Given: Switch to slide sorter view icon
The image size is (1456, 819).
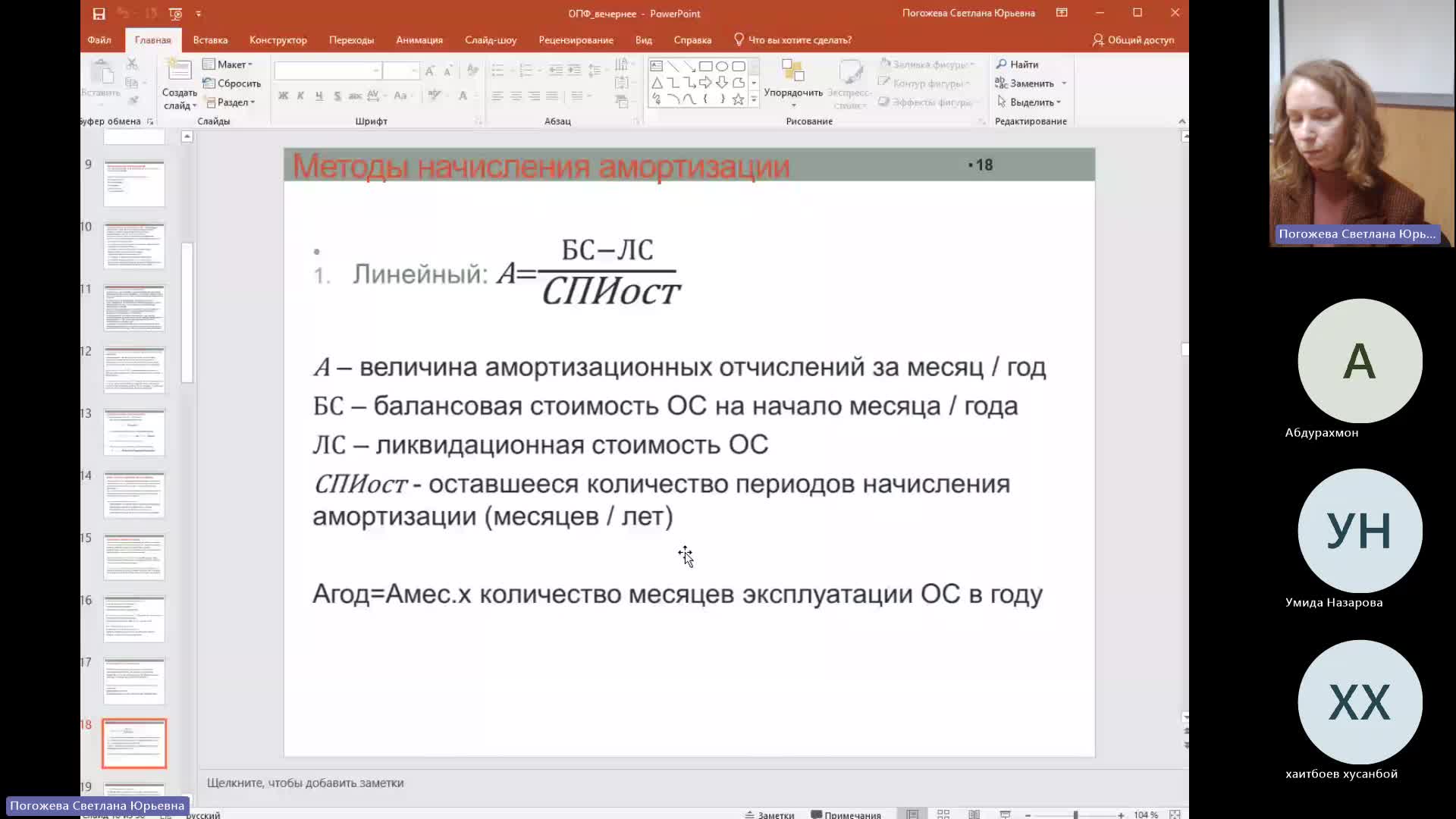Looking at the screenshot, I should [x=943, y=814].
